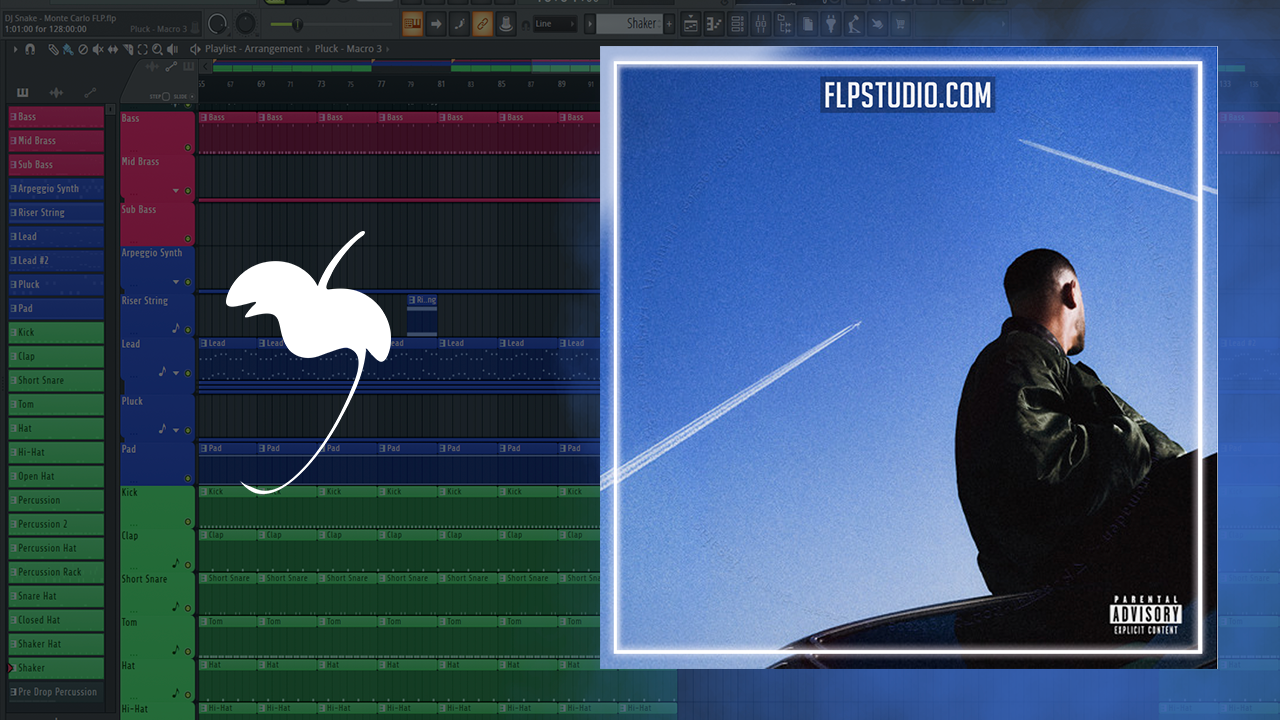Toggle the link (chain) button in toolbar
The image size is (1280, 720).
click(482, 24)
